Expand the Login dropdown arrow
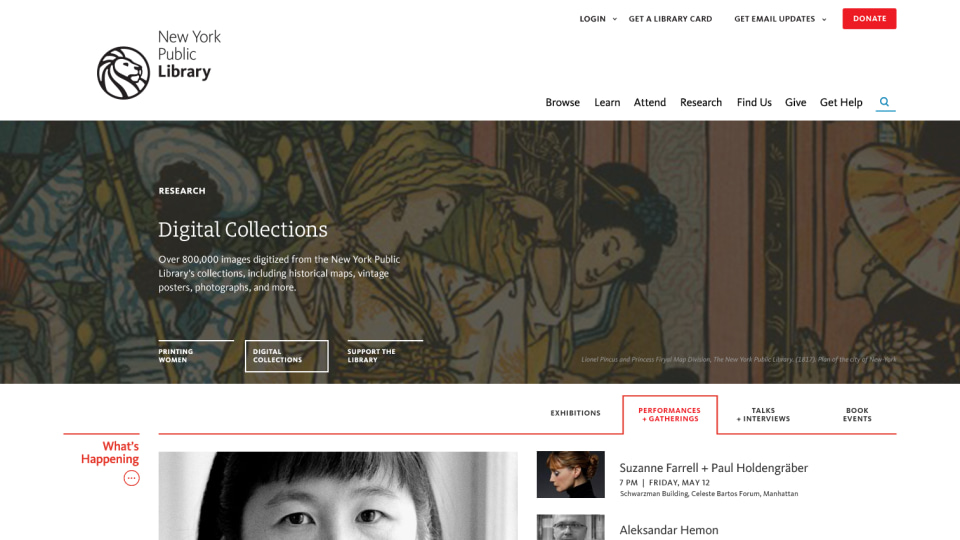 coord(615,19)
